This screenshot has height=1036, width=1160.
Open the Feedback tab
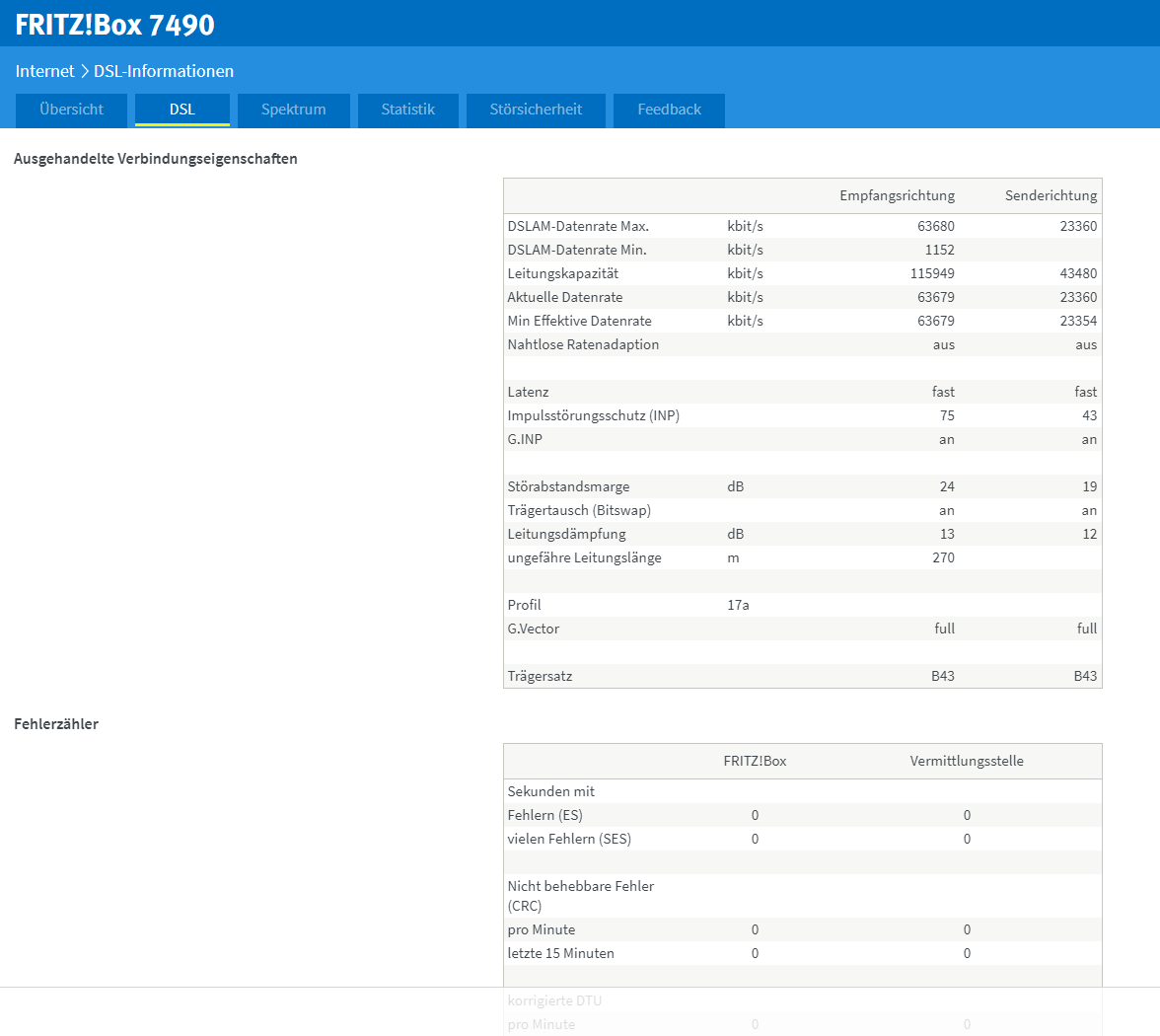click(x=669, y=110)
